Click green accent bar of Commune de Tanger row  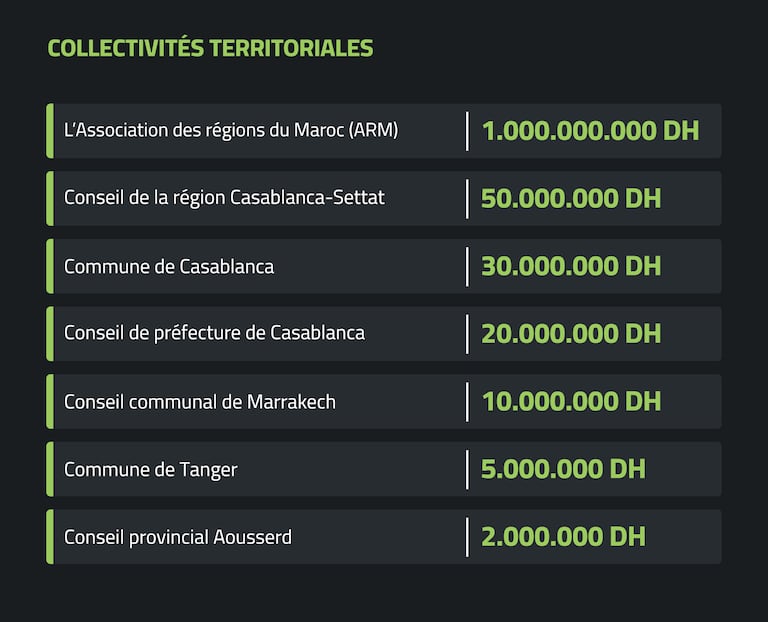(x=49, y=469)
